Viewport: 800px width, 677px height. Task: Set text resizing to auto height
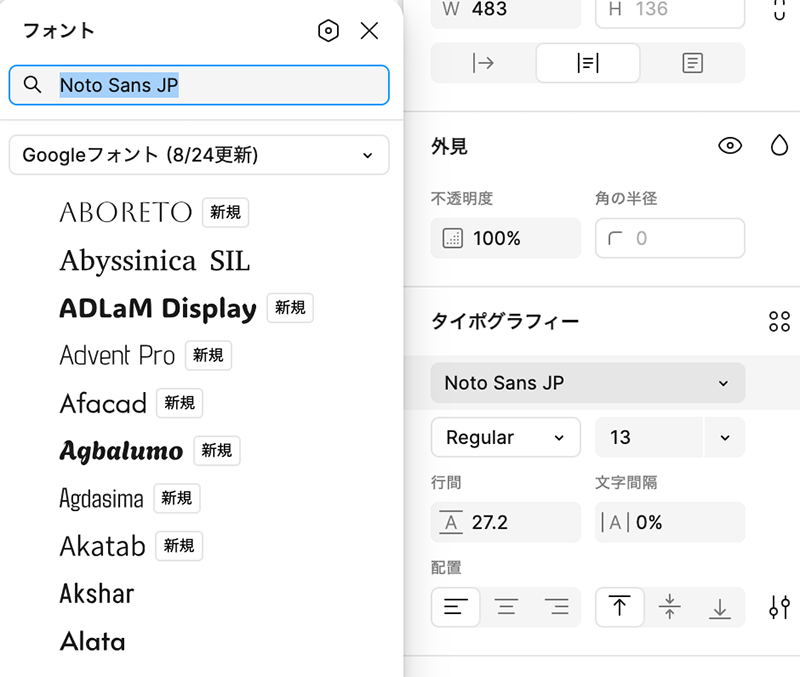[588, 63]
